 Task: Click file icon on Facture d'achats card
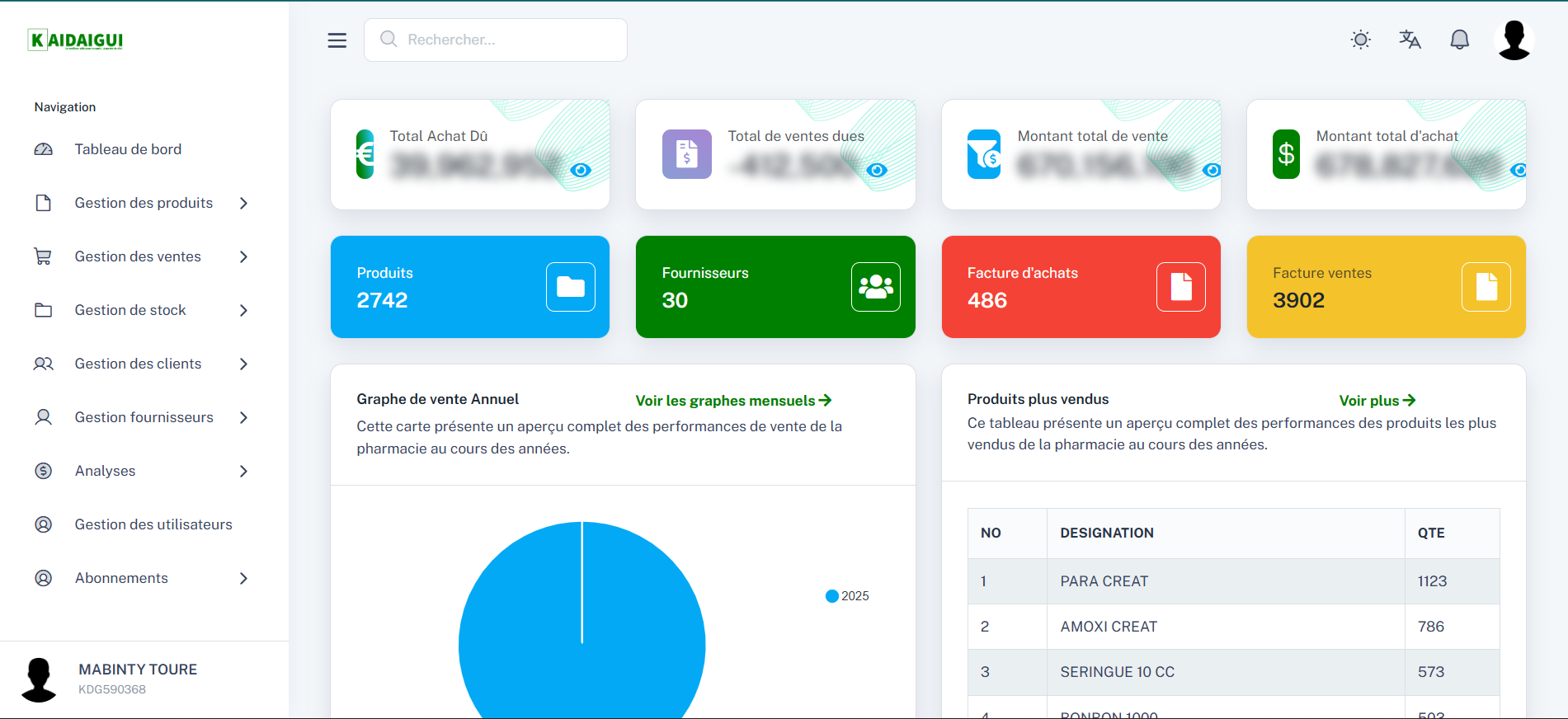(1181, 287)
